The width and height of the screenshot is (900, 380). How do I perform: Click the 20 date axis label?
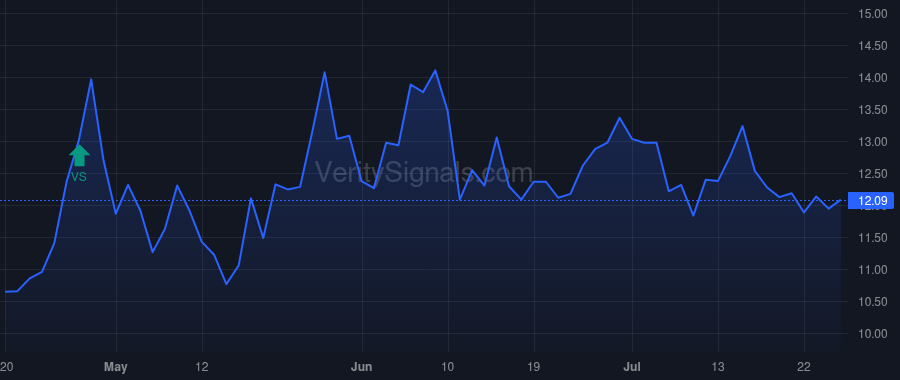(6, 367)
